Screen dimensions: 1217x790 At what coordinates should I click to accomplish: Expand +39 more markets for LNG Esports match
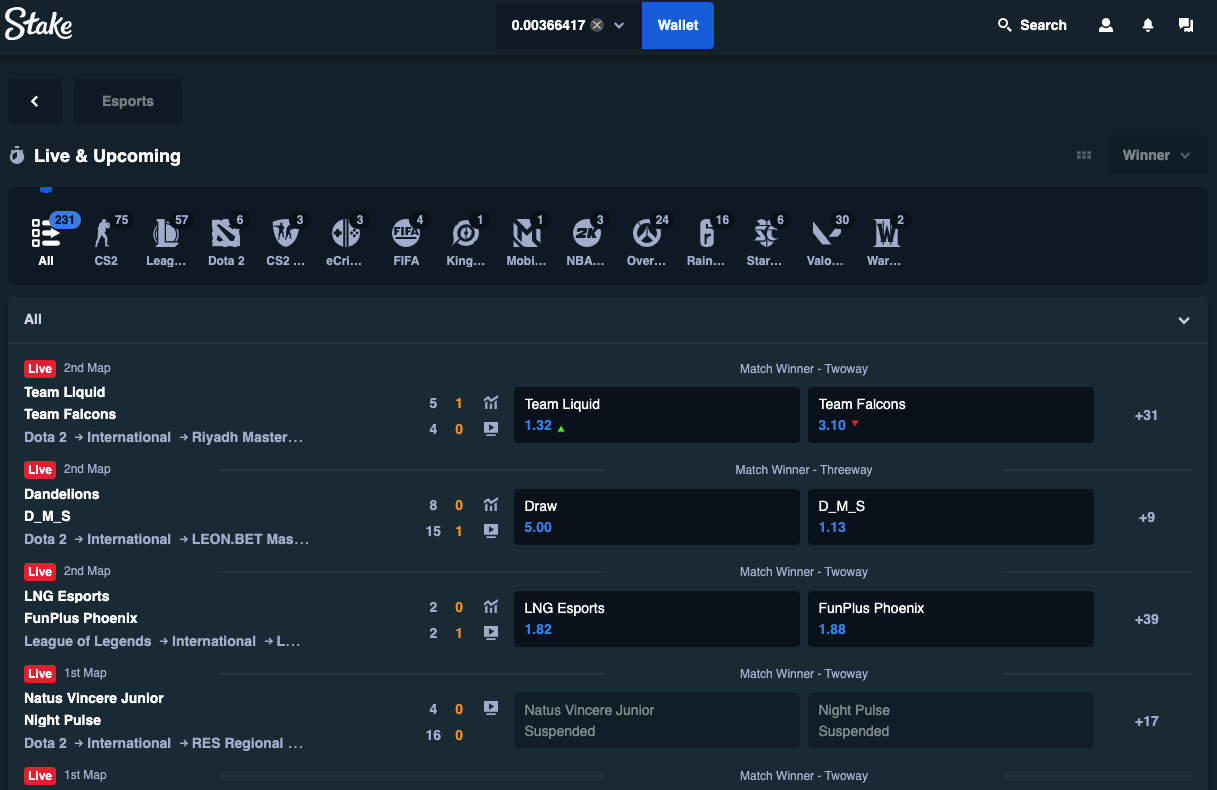1146,619
